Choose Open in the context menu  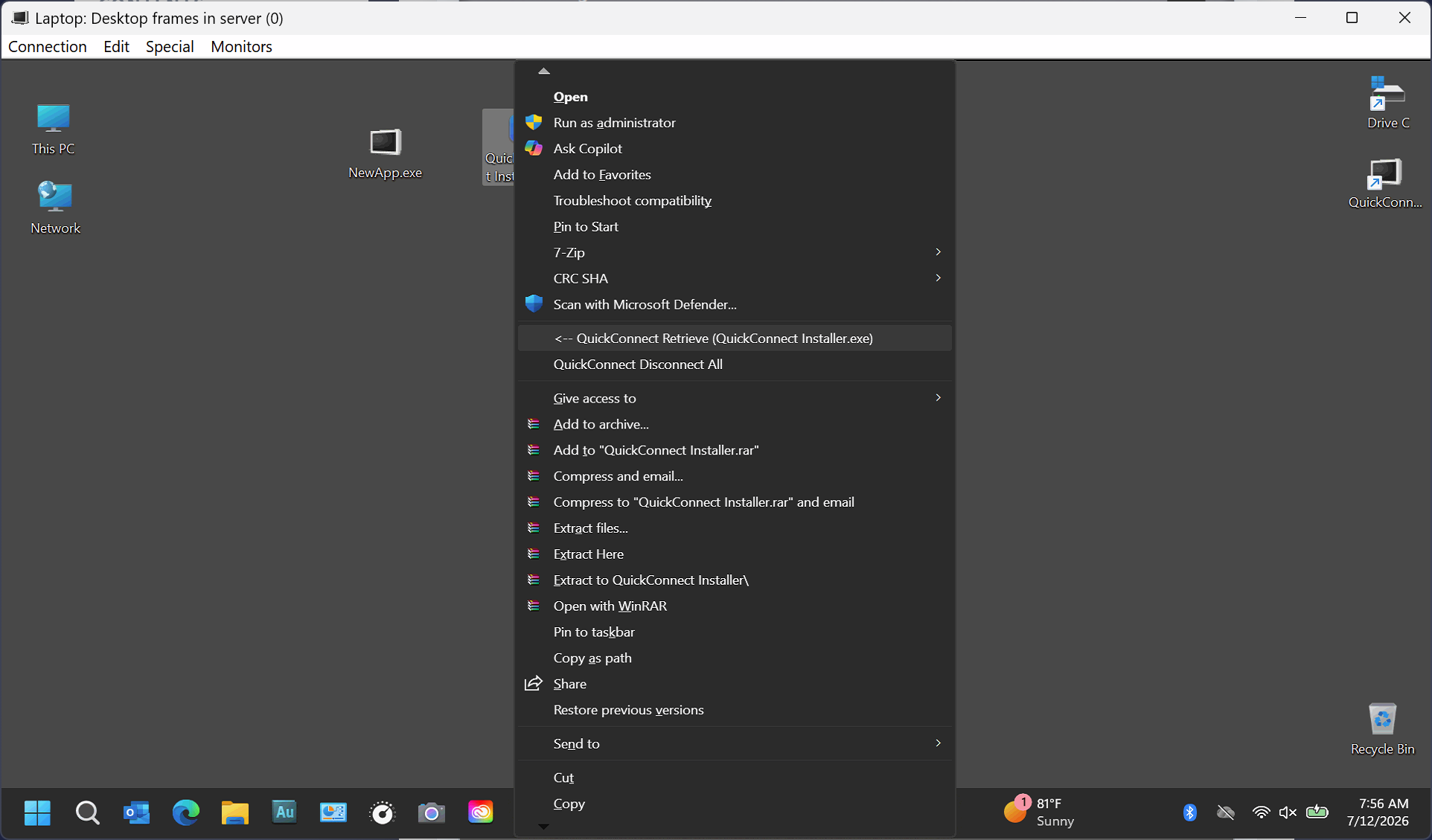coord(735,97)
